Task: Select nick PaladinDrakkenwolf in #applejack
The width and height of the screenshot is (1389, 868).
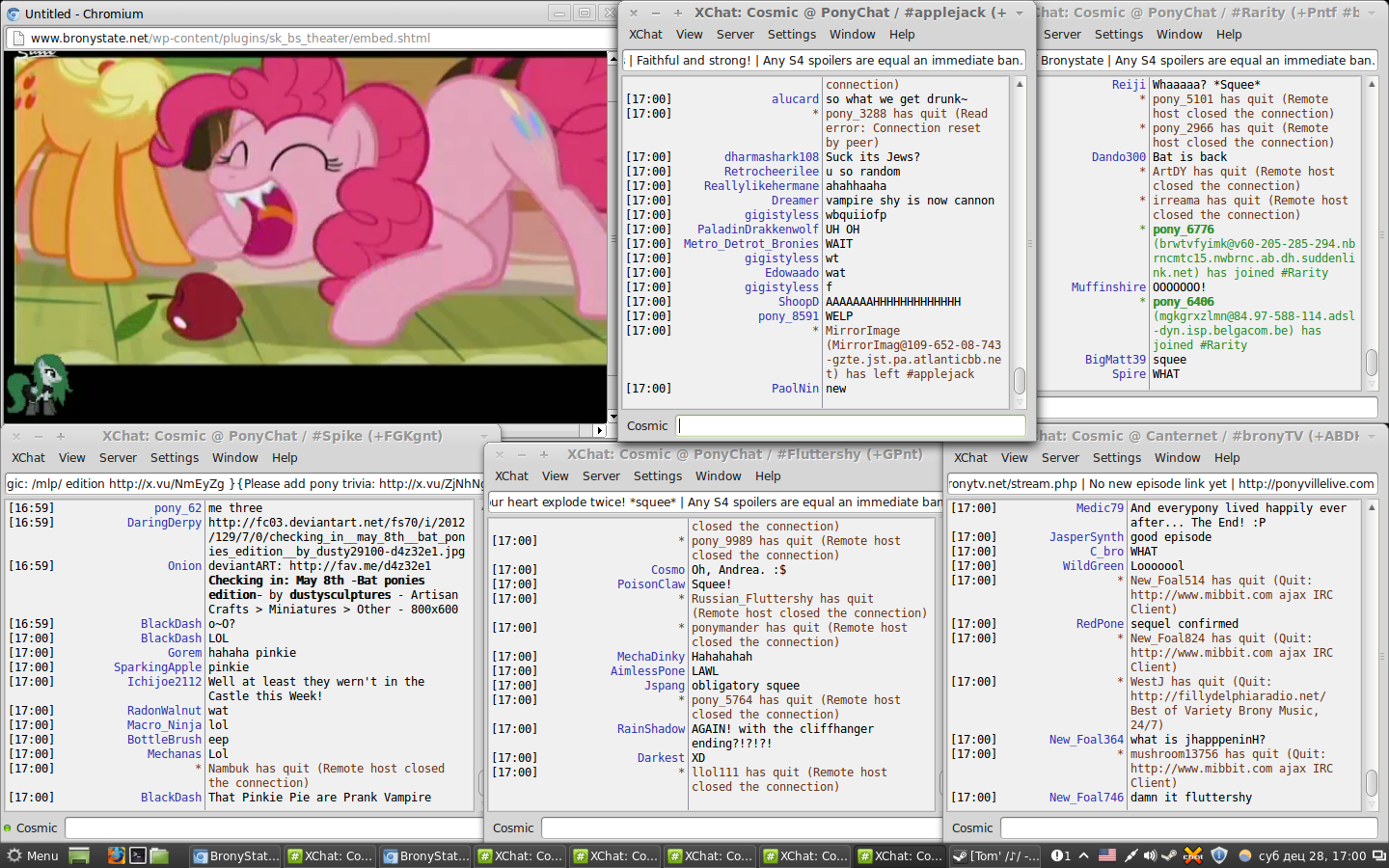Action: [x=757, y=230]
